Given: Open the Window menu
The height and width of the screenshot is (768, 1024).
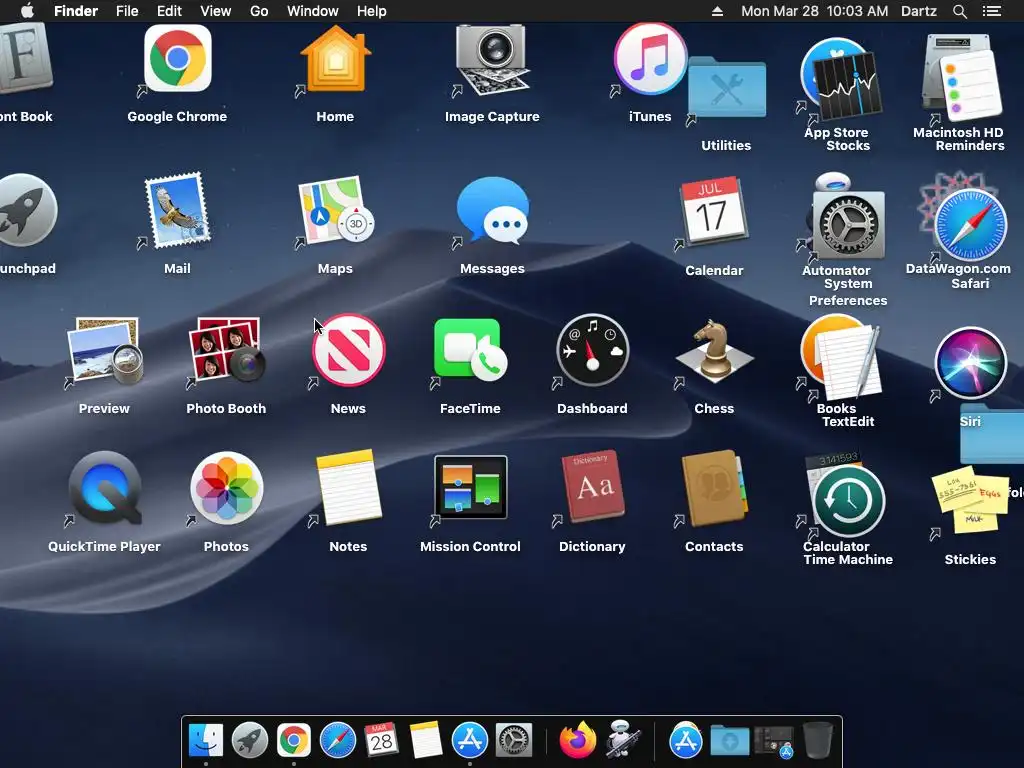Looking at the screenshot, I should (313, 11).
